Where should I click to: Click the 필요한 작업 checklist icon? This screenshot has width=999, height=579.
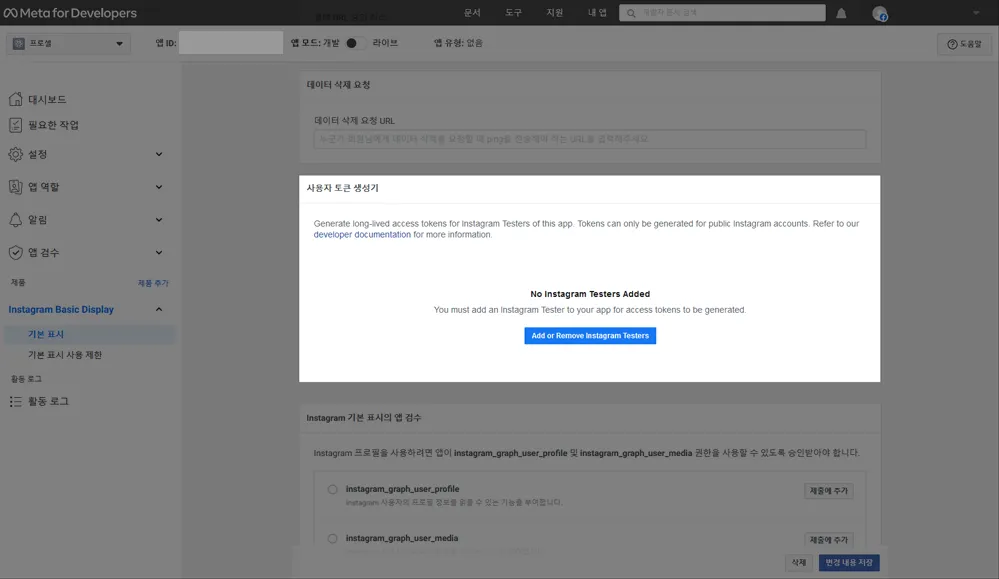click(x=15, y=125)
